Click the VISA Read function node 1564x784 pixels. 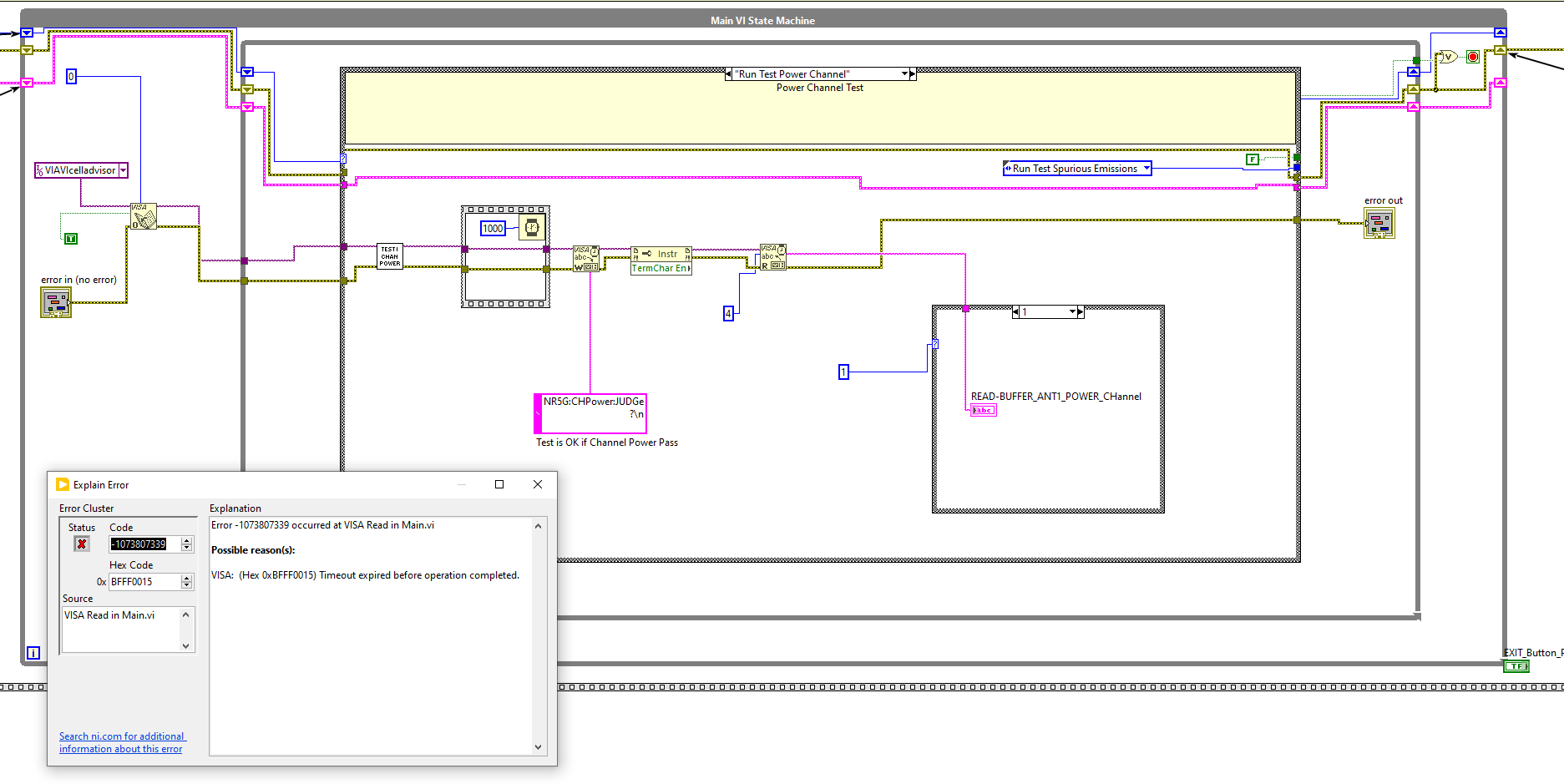(x=773, y=257)
